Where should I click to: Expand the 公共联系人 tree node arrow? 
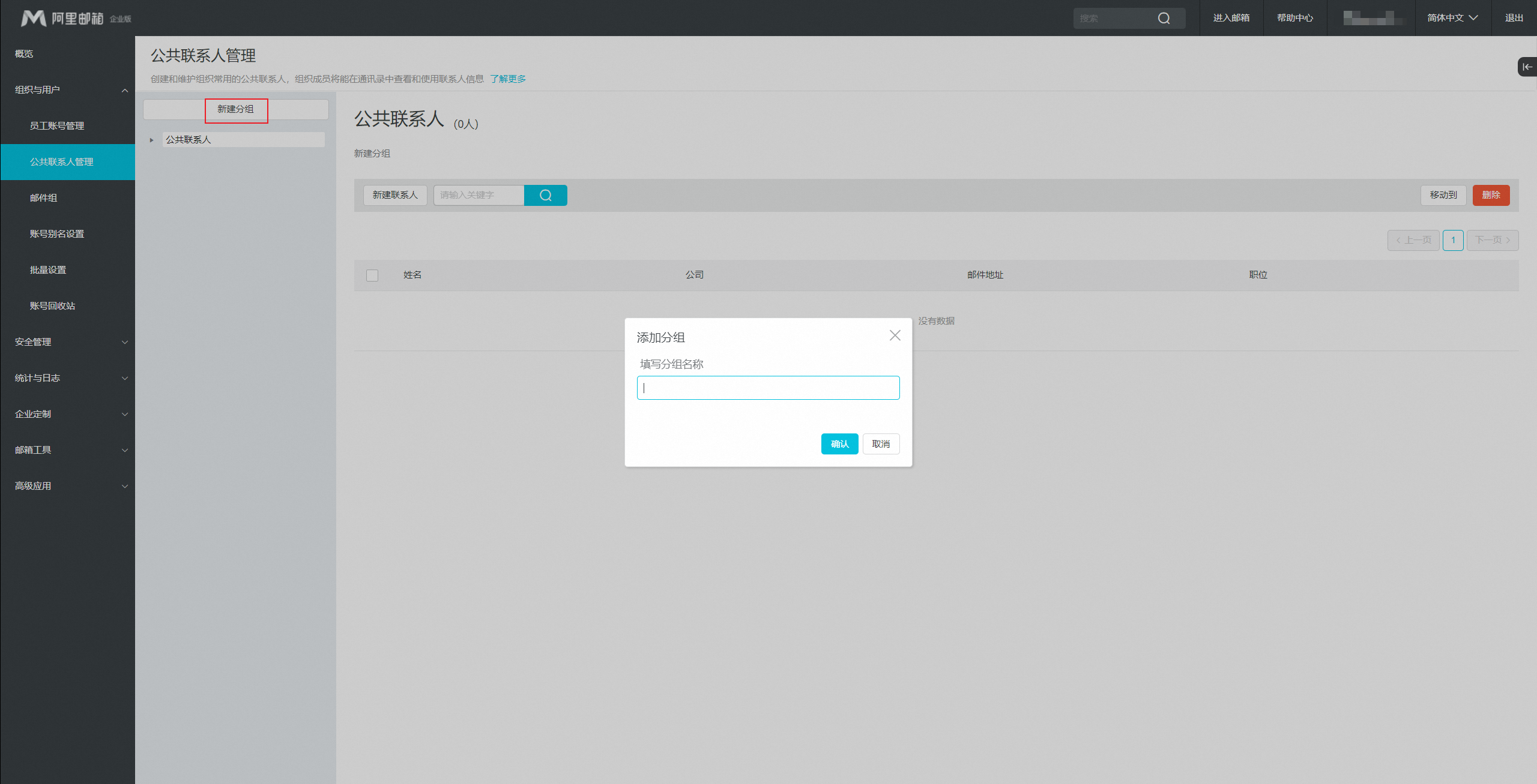tap(151, 140)
